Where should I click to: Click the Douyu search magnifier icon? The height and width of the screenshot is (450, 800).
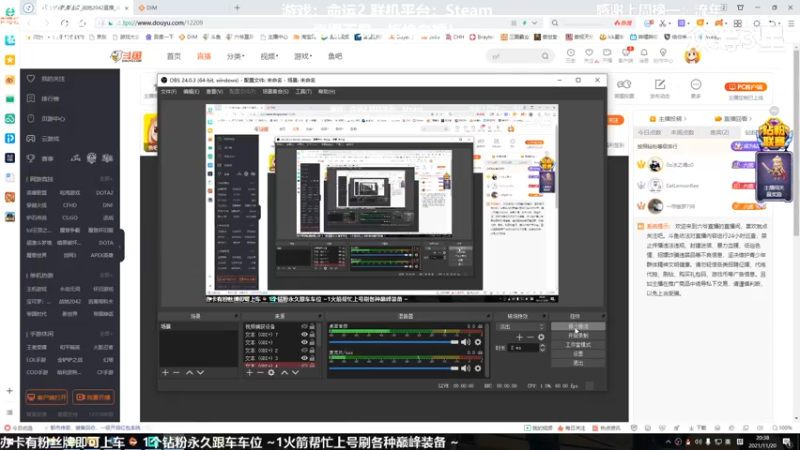tap(545, 56)
